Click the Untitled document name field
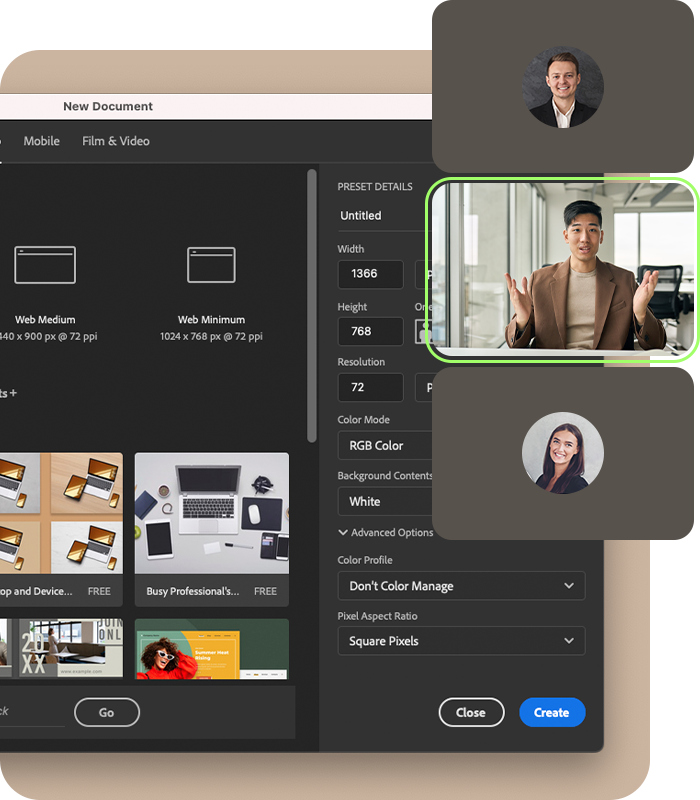700x800 pixels. coord(380,215)
